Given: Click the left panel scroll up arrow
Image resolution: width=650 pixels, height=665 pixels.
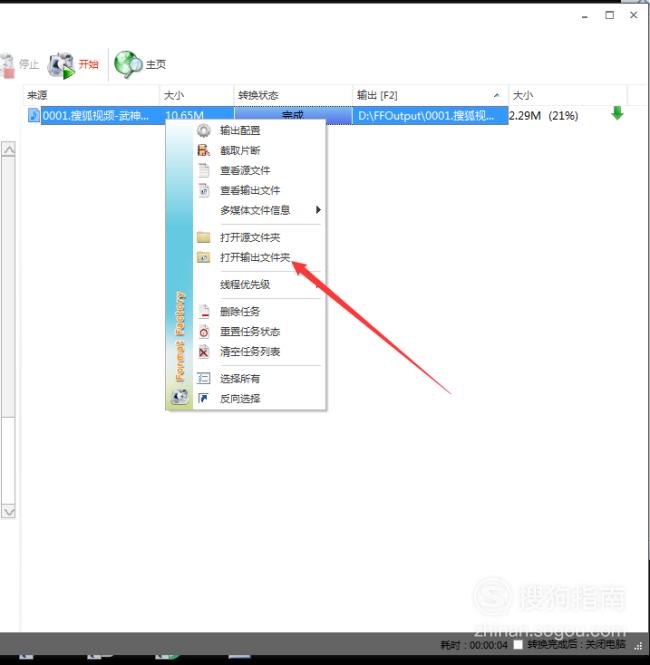Looking at the screenshot, I should 8,149.
